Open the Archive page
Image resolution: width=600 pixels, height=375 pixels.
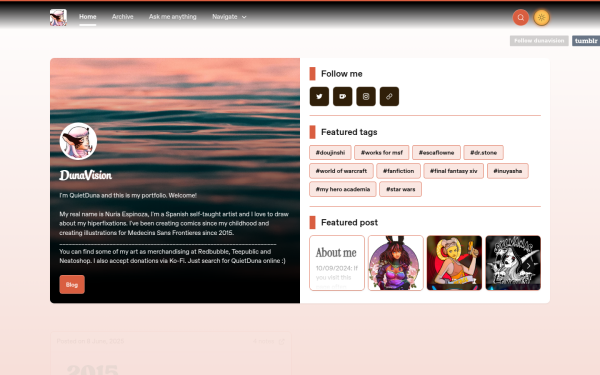click(x=122, y=17)
